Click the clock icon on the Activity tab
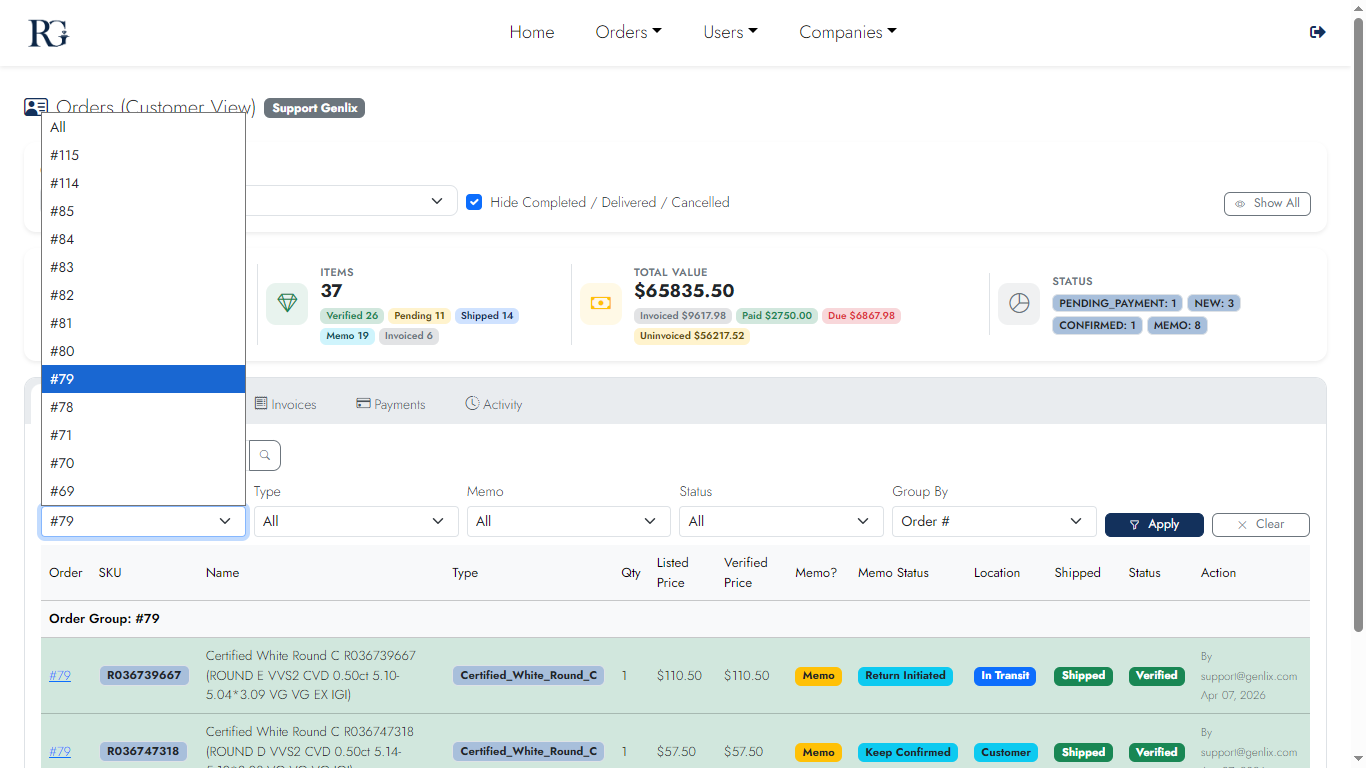 pyautogui.click(x=470, y=403)
